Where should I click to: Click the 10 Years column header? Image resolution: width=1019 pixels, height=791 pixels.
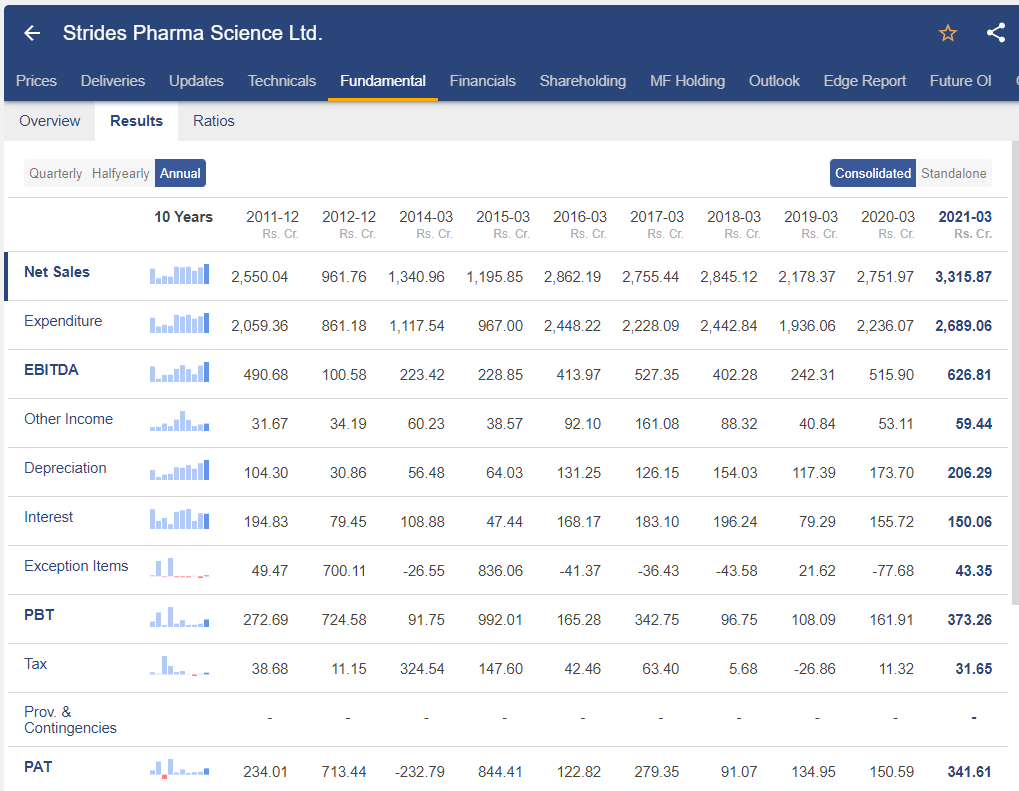183,217
